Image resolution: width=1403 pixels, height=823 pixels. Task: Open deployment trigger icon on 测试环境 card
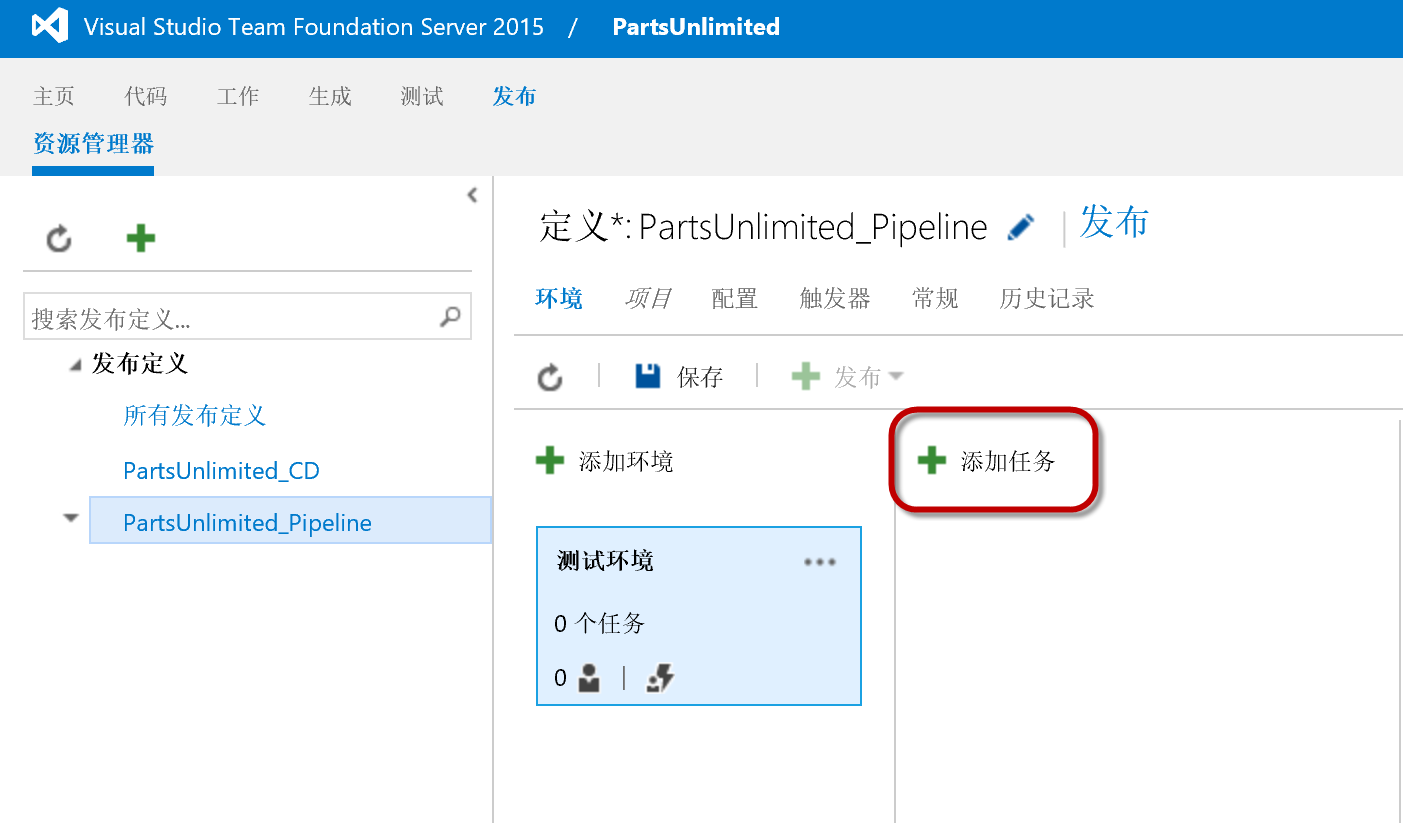pos(660,679)
